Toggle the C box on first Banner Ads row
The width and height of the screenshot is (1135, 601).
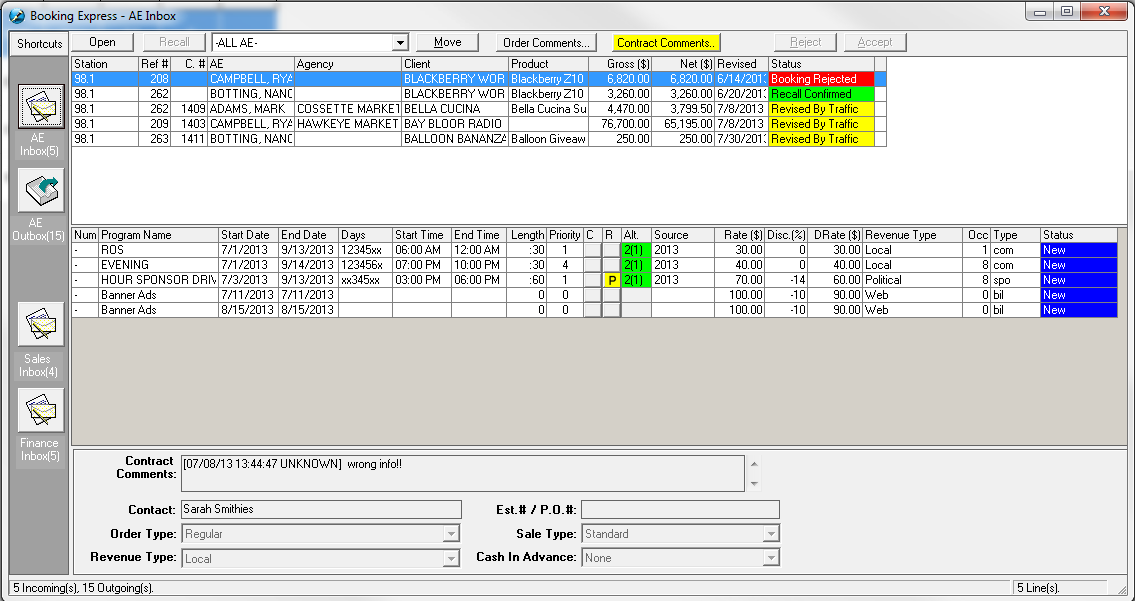[592, 295]
